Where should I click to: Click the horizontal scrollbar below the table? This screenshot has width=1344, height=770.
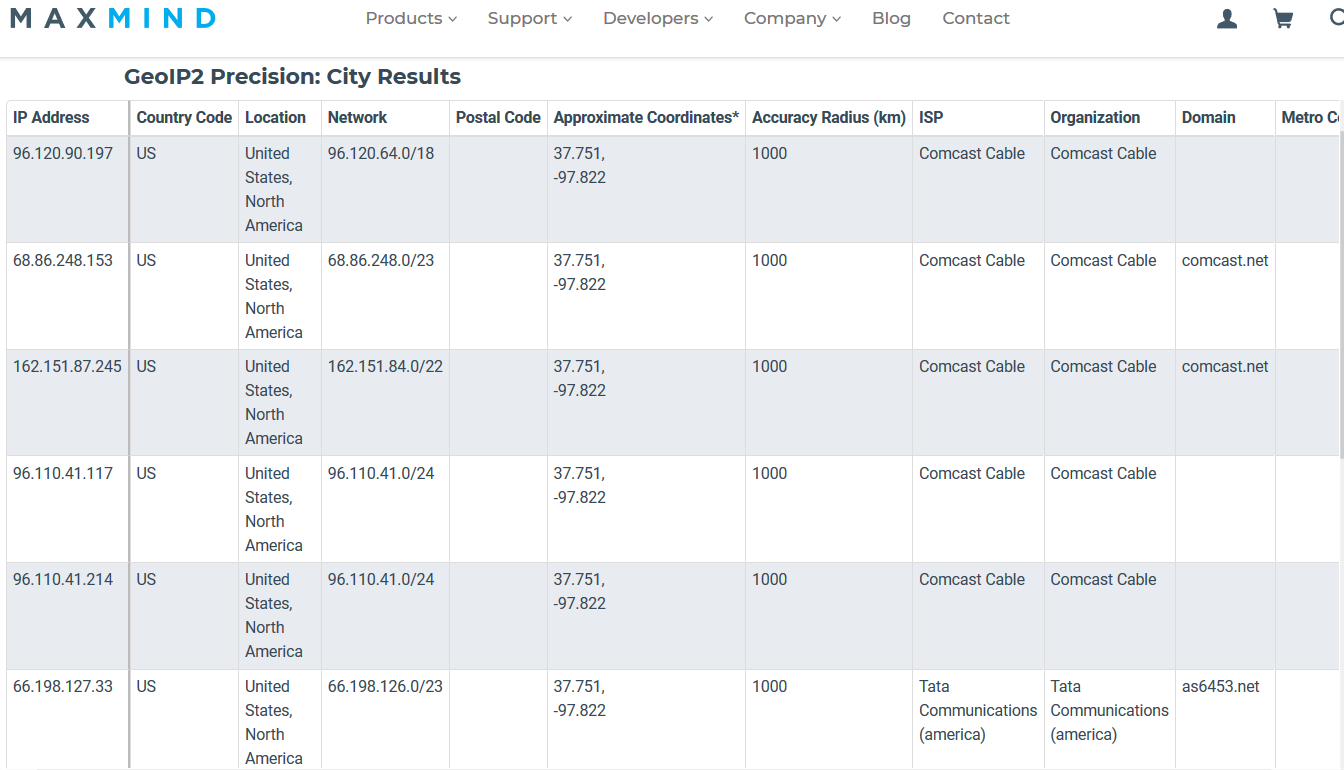[x=670, y=765]
